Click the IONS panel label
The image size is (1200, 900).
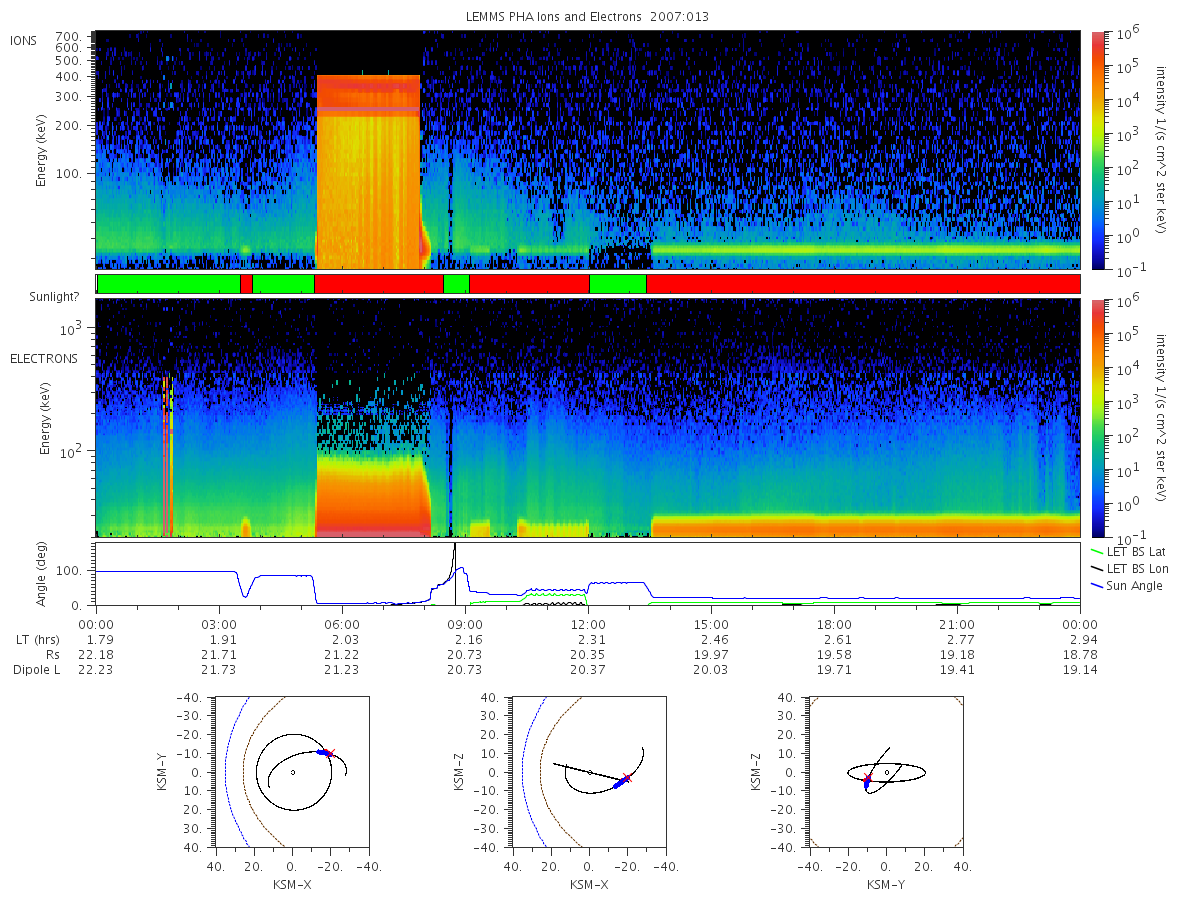(23, 40)
